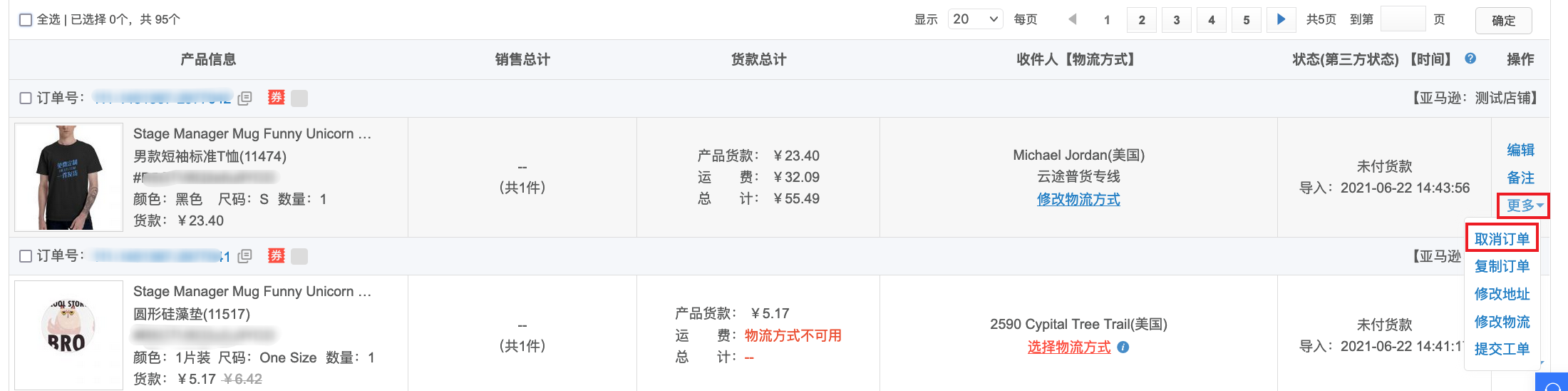Expand the 更多 dropdown for the first order

point(1524,205)
